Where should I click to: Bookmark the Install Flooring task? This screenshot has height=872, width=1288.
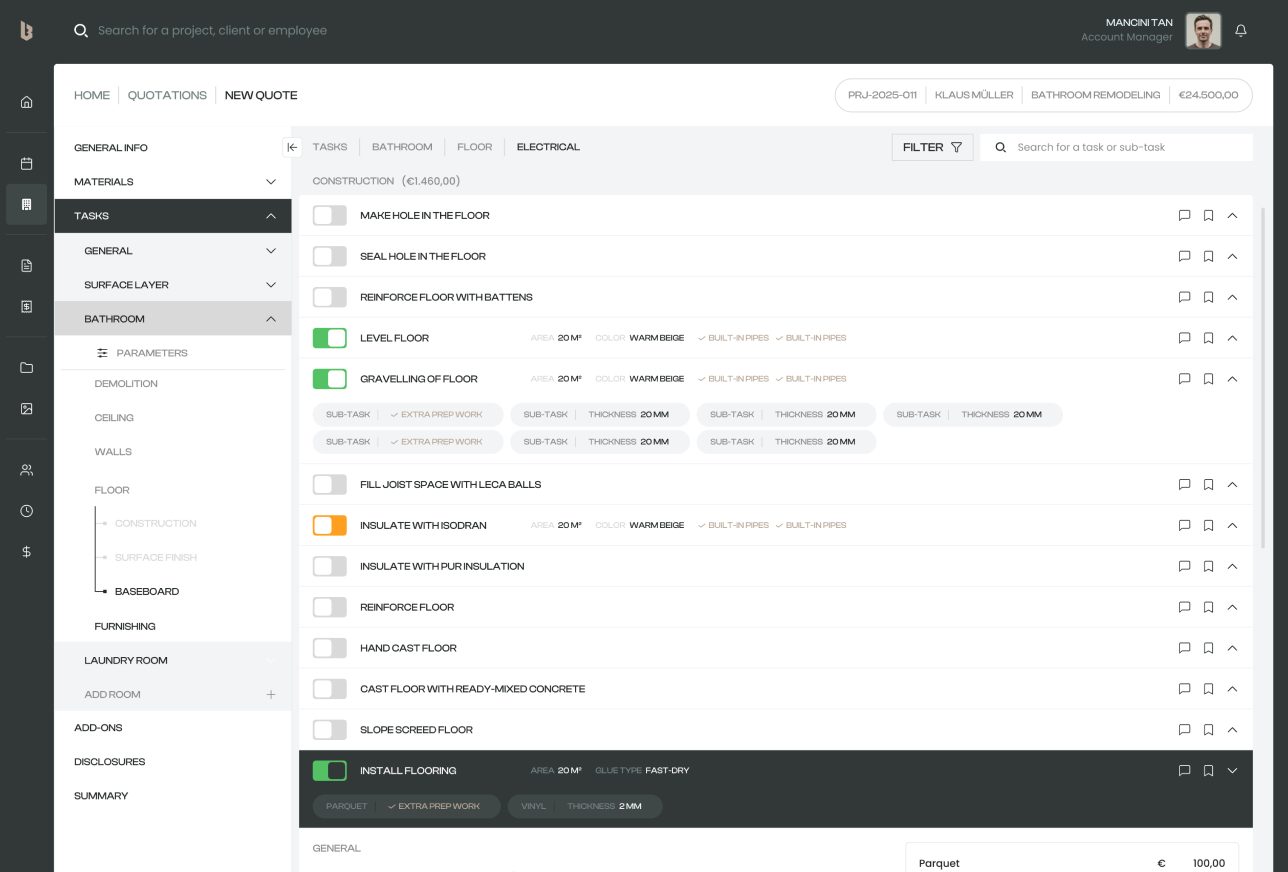pos(1208,771)
